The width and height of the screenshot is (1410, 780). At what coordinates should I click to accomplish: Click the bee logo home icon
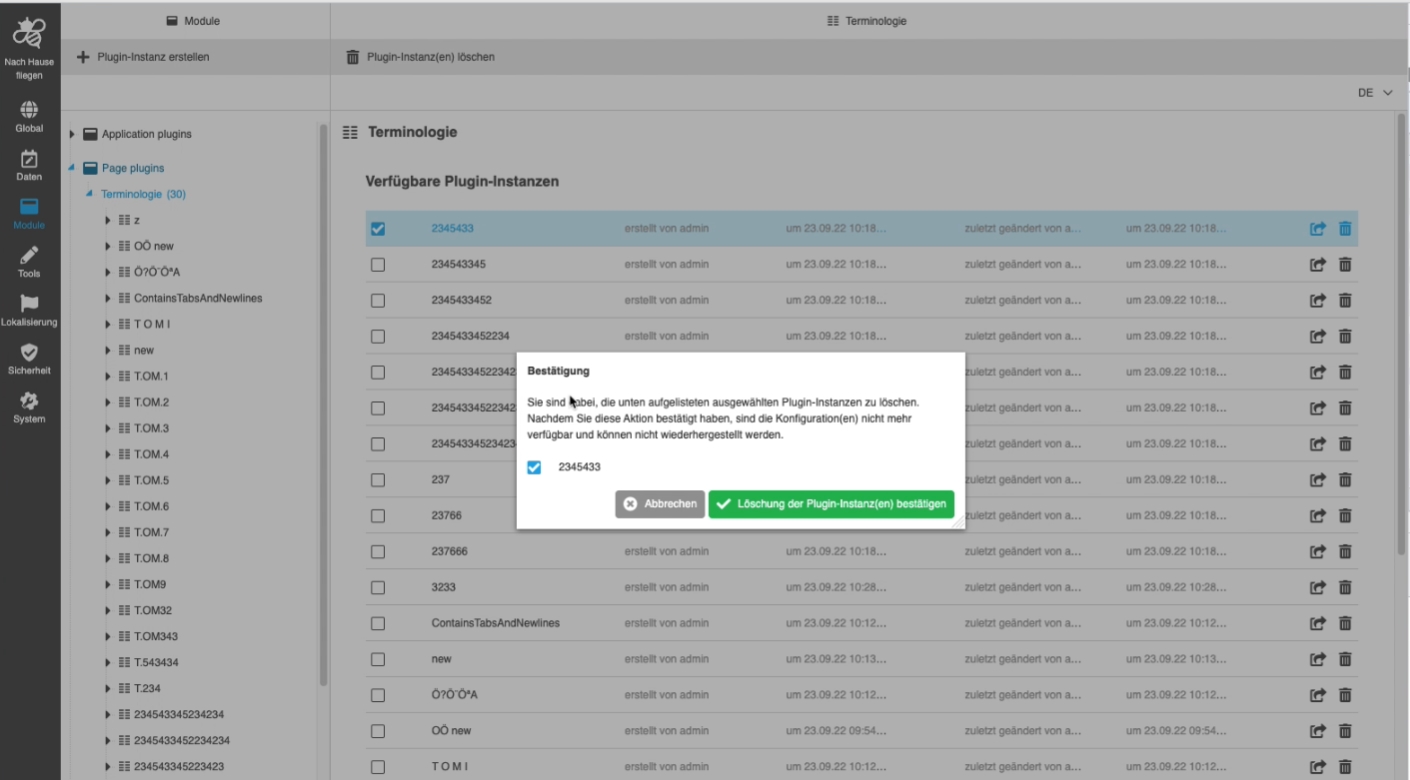[x=29, y=34]
